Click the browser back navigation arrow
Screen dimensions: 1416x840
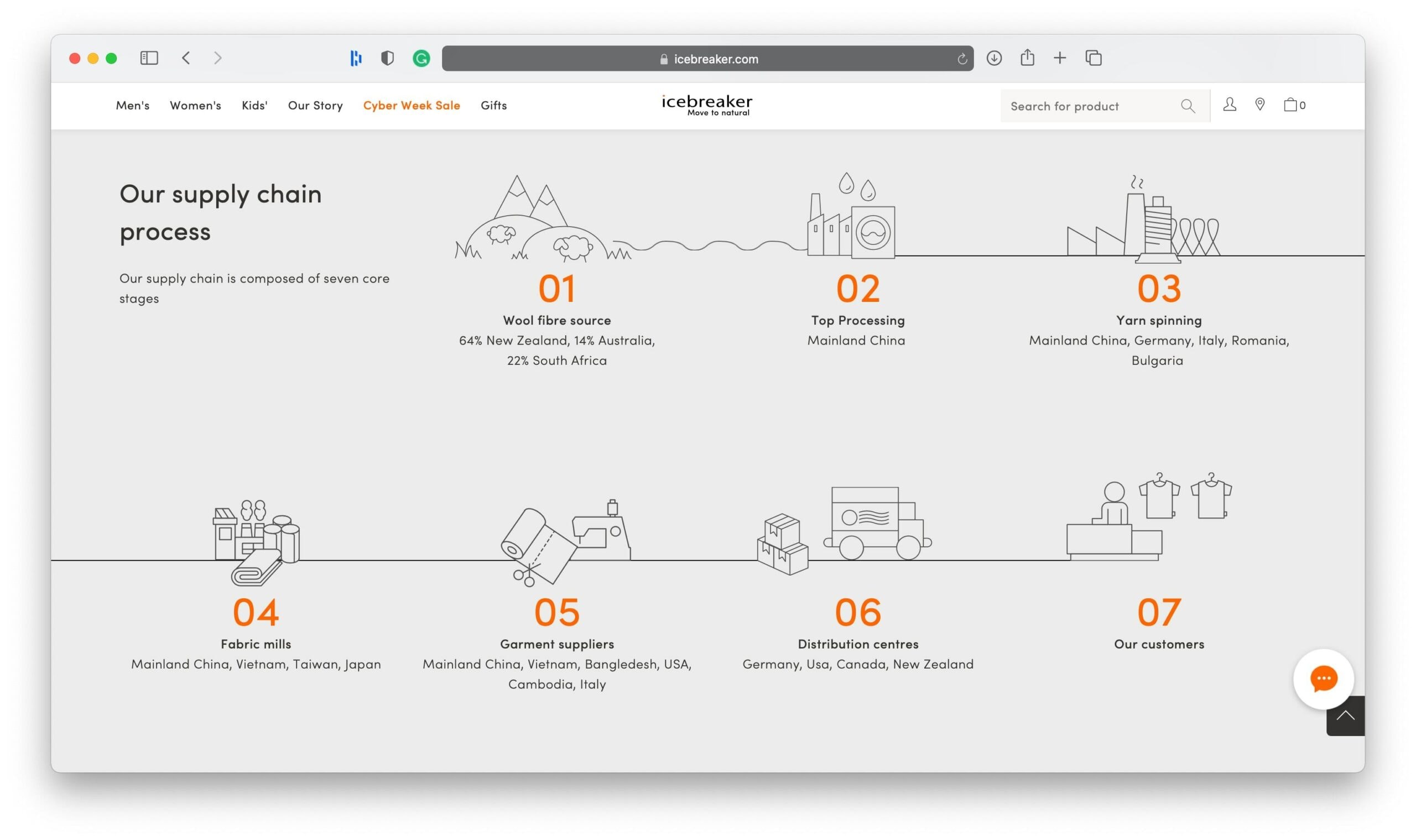(185, 58)
